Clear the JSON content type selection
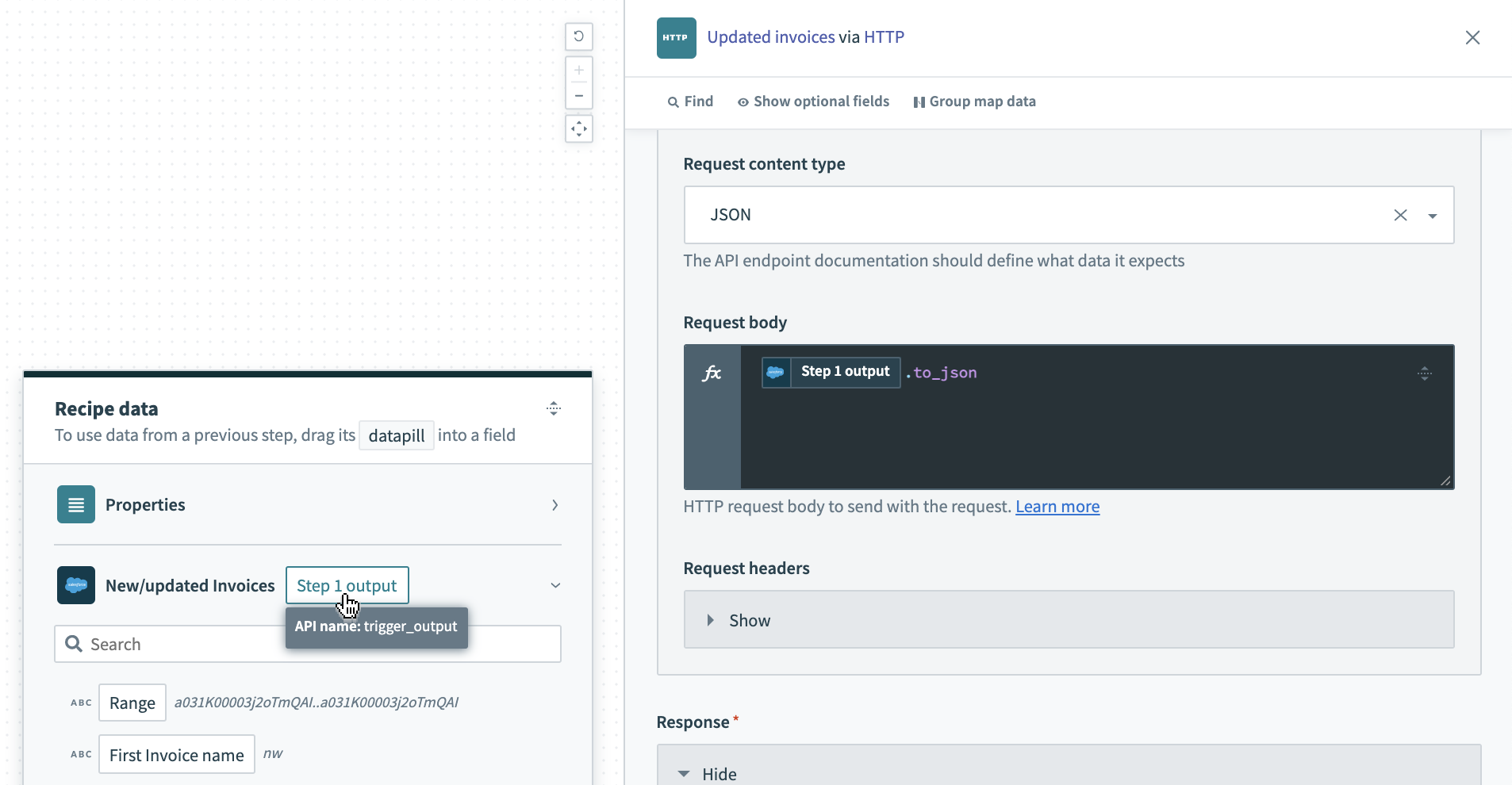This screenshot has width=1512, height=785. (1400, 215)
